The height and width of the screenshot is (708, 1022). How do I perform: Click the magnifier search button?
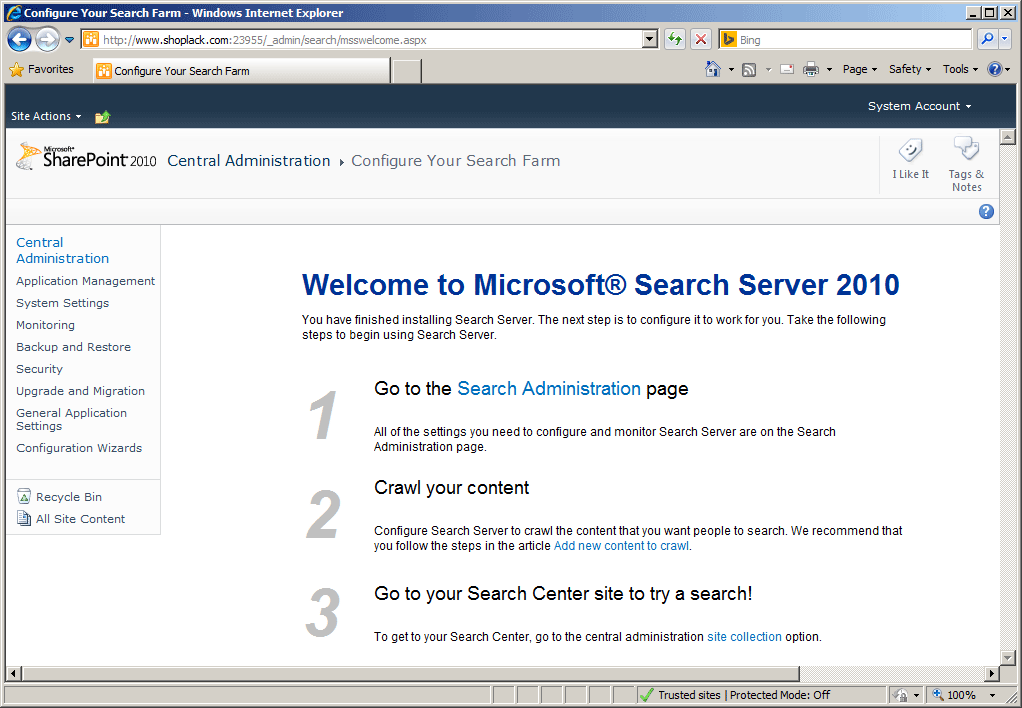[x=987, y=40]
